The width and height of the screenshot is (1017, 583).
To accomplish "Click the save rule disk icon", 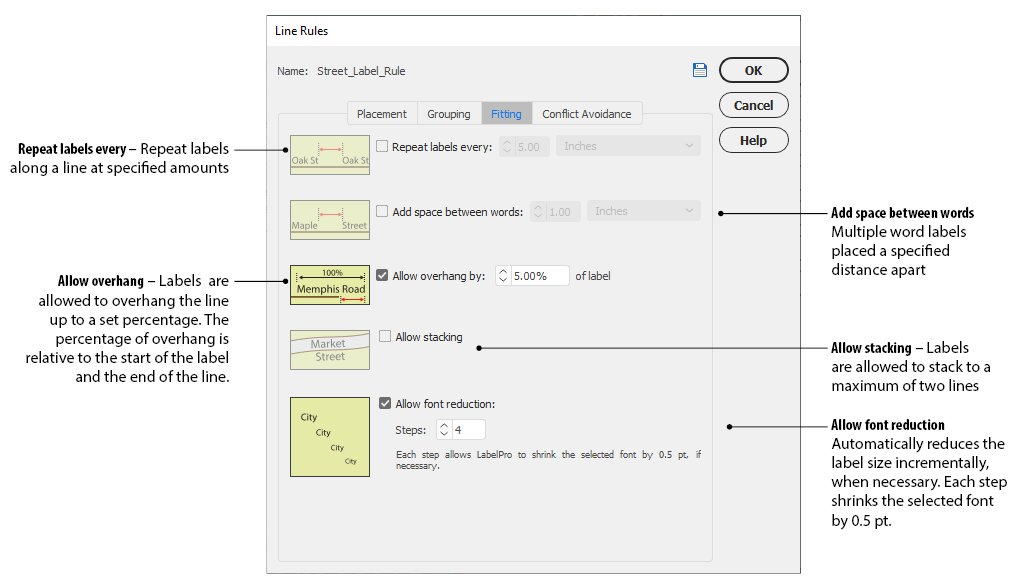I will click(x=699, y=70).
